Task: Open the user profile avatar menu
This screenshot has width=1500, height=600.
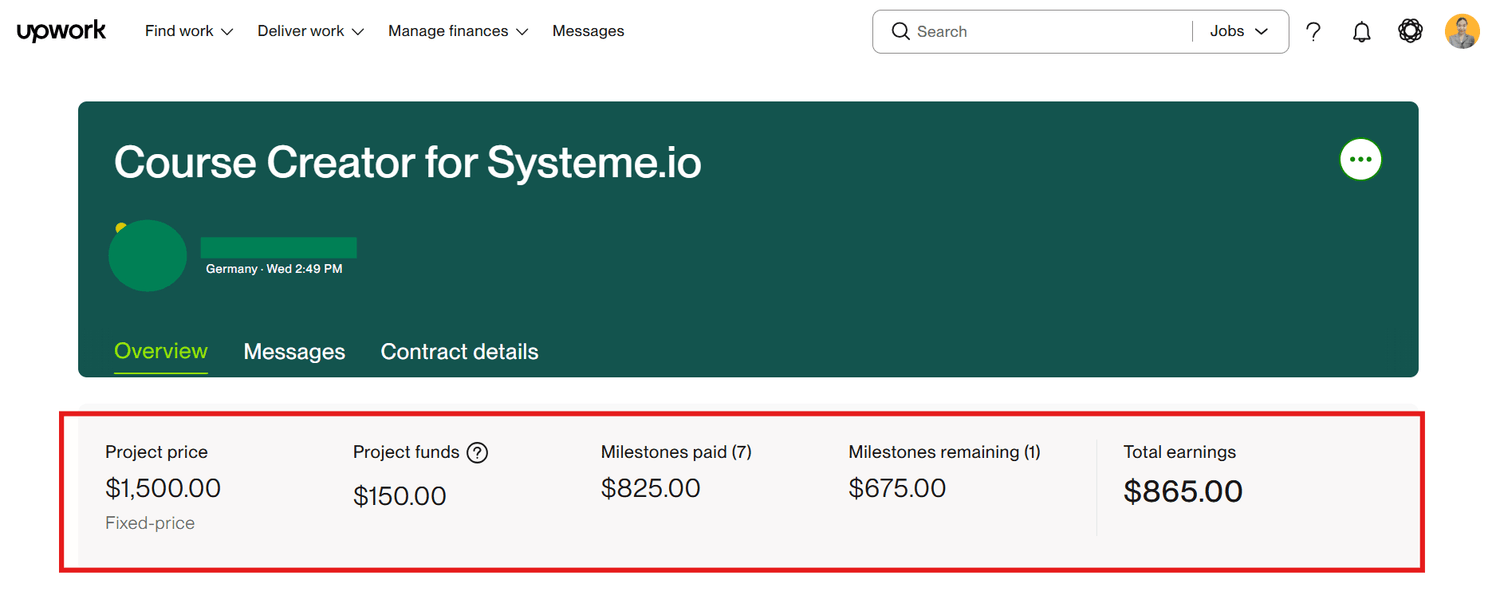Action: [x=1462, y=32]
